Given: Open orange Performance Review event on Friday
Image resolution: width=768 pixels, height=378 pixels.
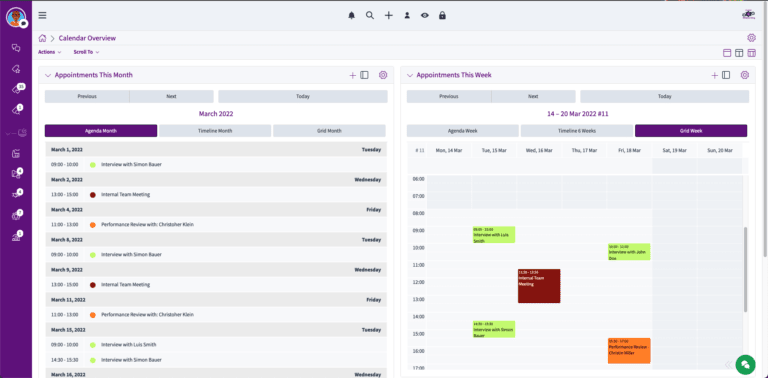Looking at the screenshot, I should 629,351.
